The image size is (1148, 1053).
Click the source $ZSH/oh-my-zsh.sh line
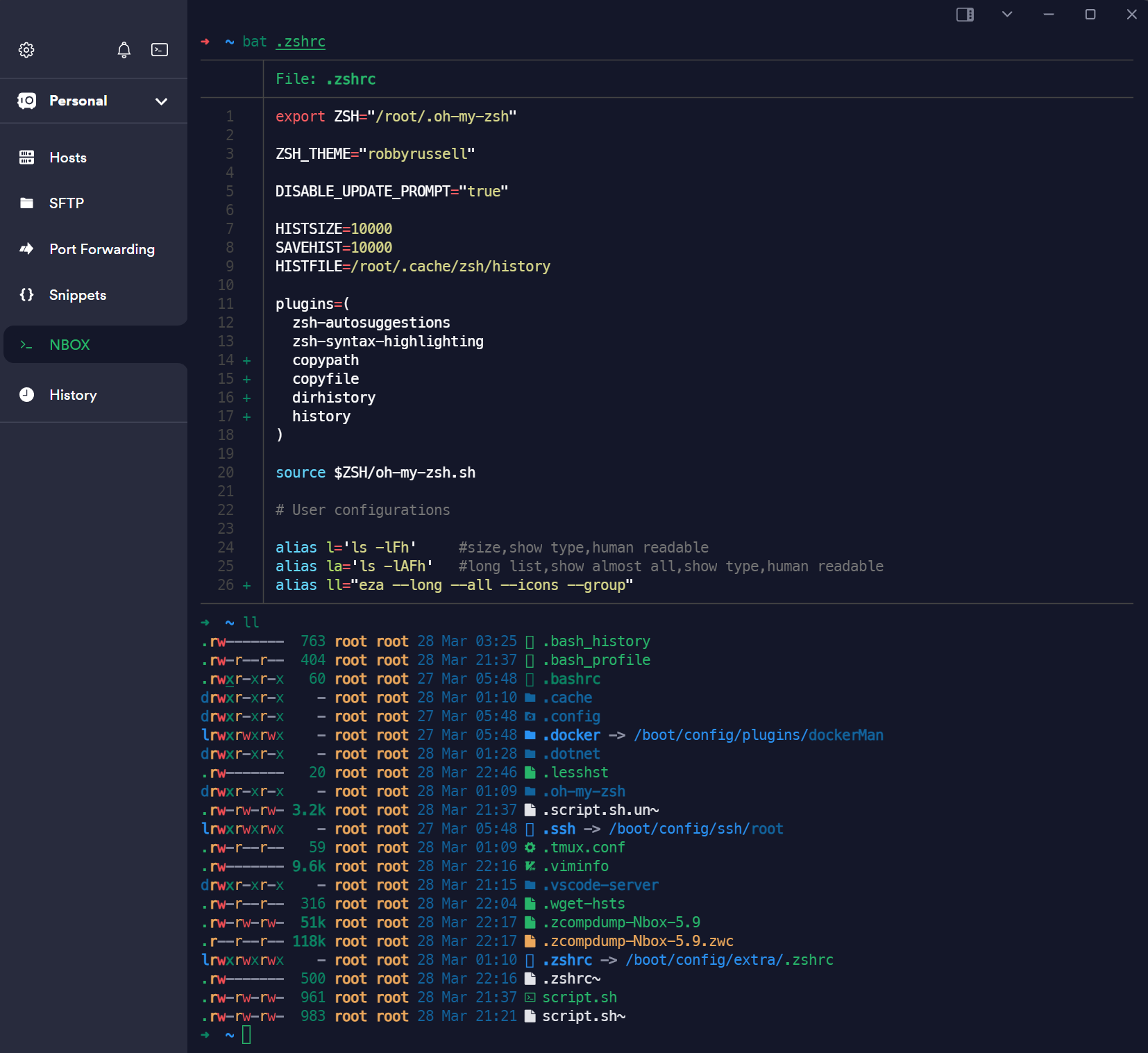375,473
